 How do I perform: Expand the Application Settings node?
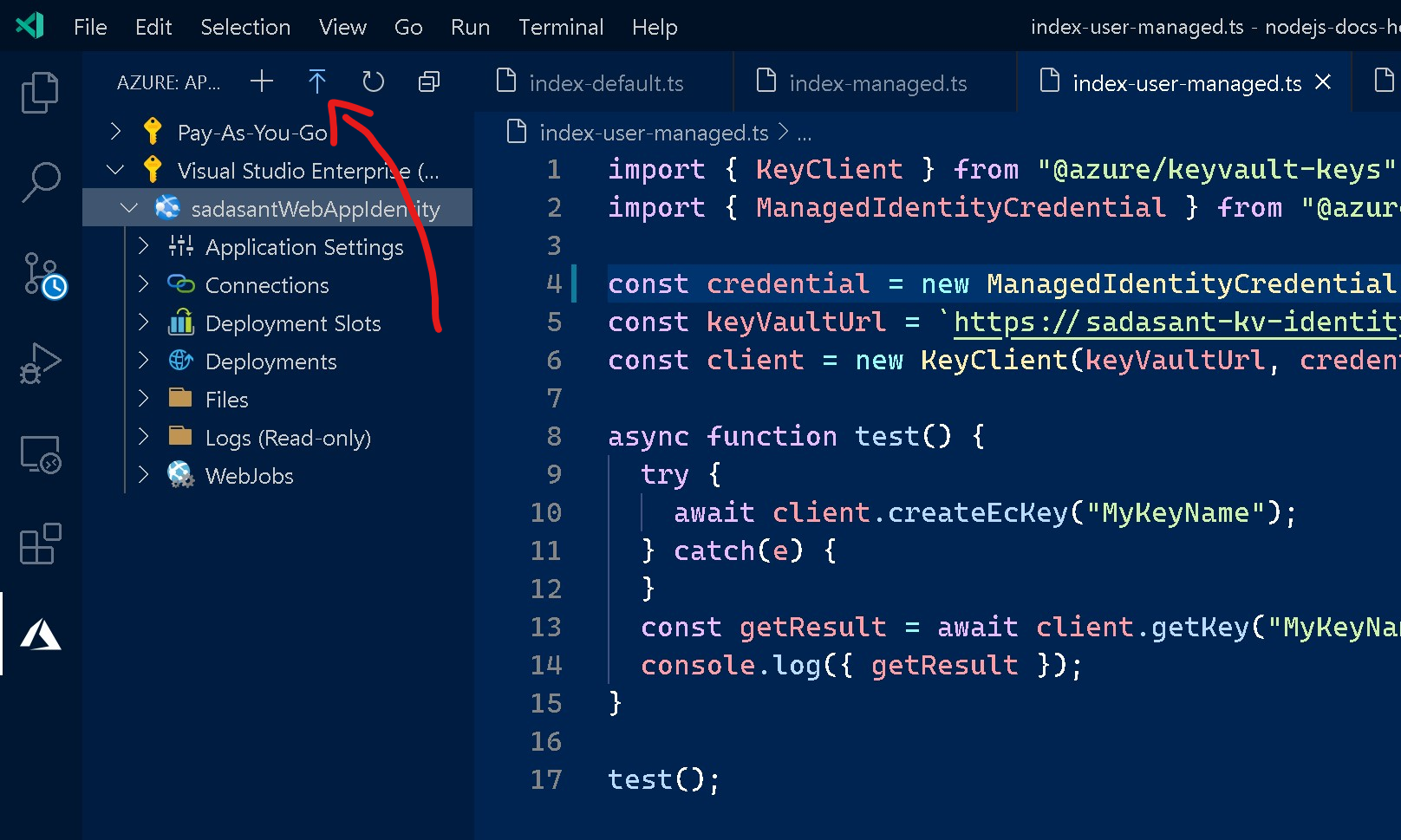144,246
